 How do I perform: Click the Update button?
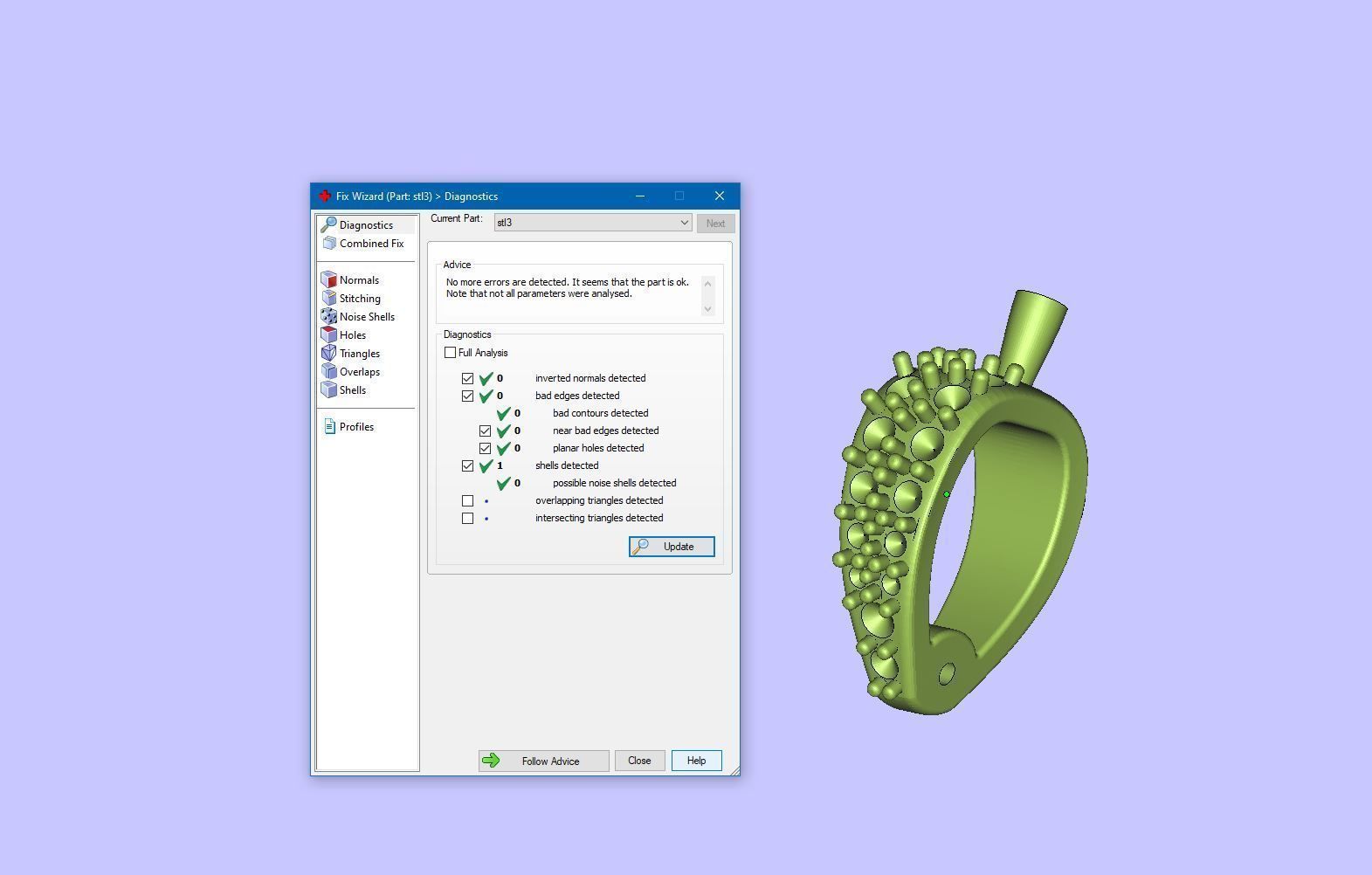672,547
